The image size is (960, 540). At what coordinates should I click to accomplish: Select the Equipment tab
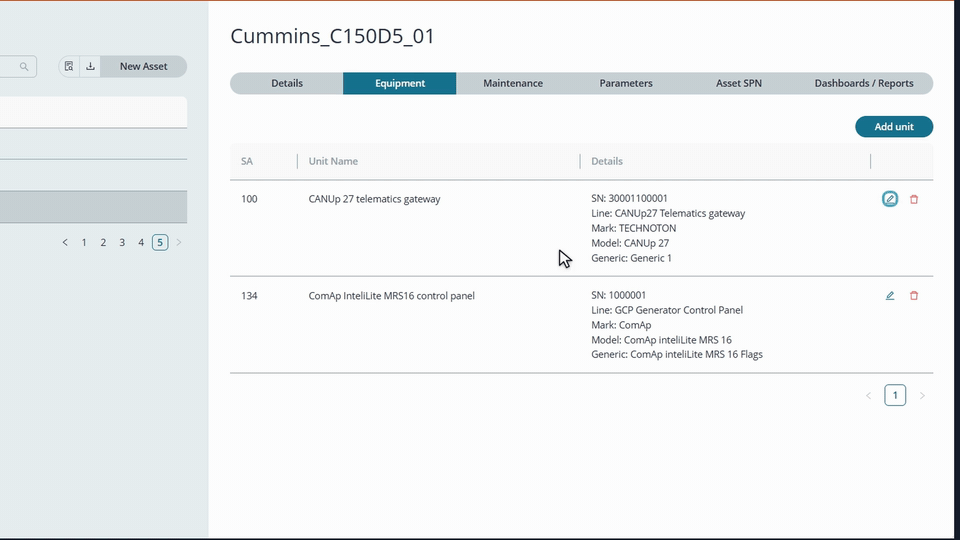coord(400,83)
